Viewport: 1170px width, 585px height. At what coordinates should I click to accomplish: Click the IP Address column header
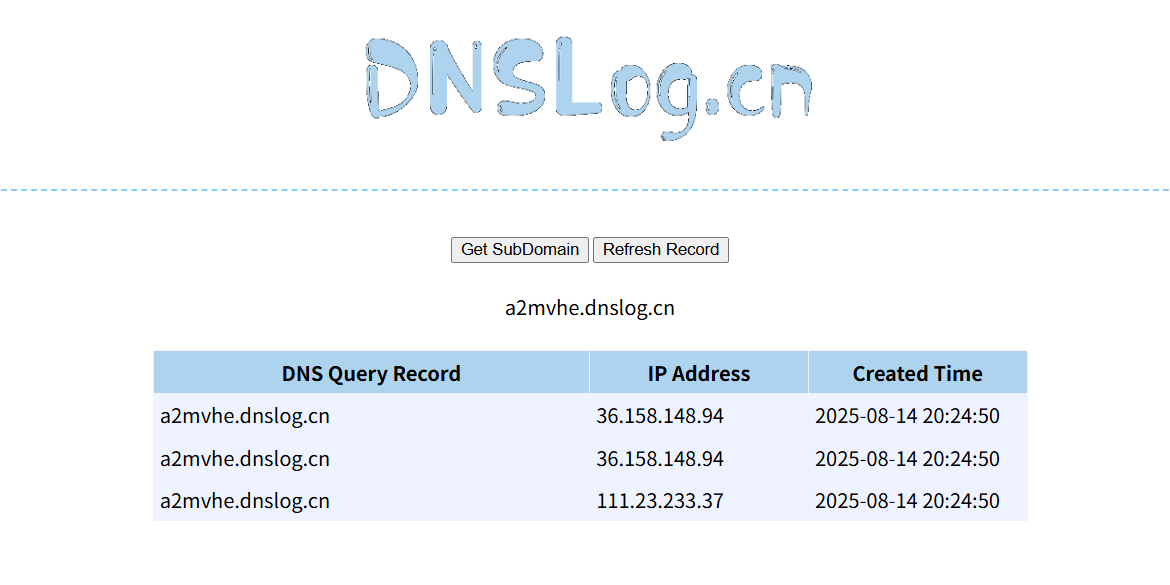(x=698, y=373)
